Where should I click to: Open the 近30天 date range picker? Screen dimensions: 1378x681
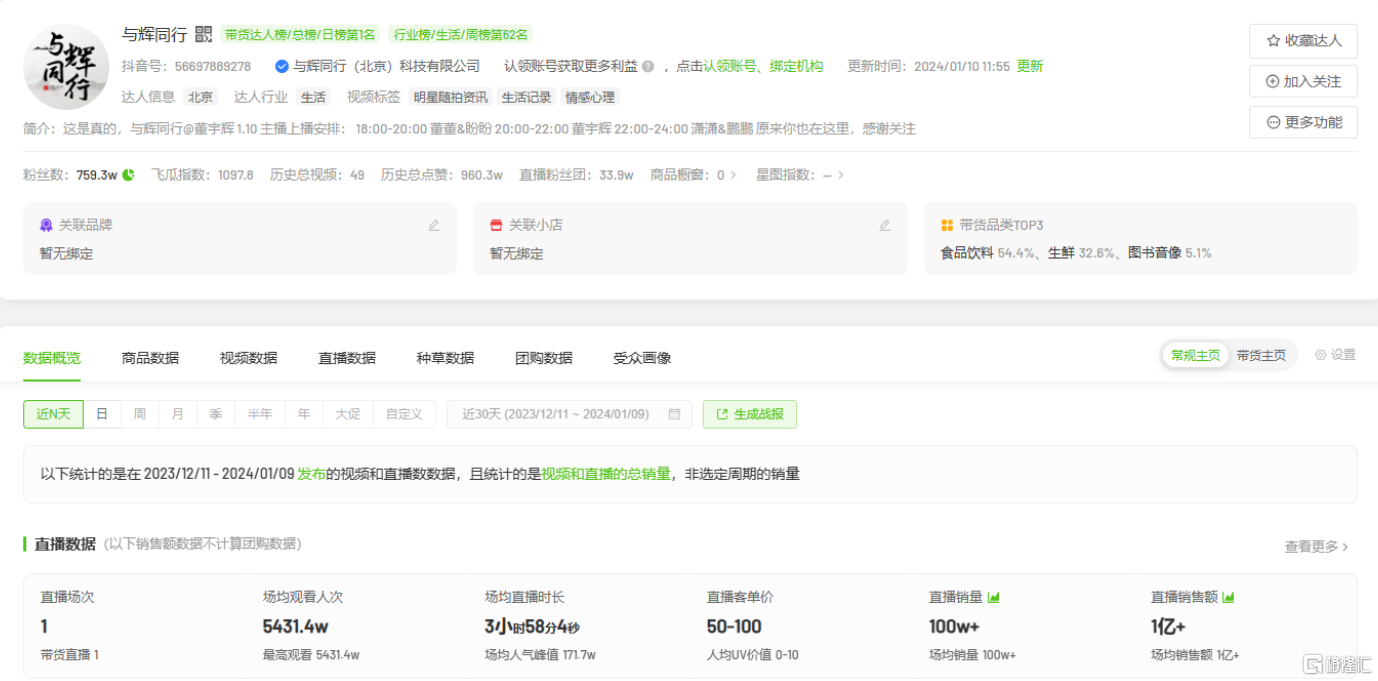(x=569, y=414)
